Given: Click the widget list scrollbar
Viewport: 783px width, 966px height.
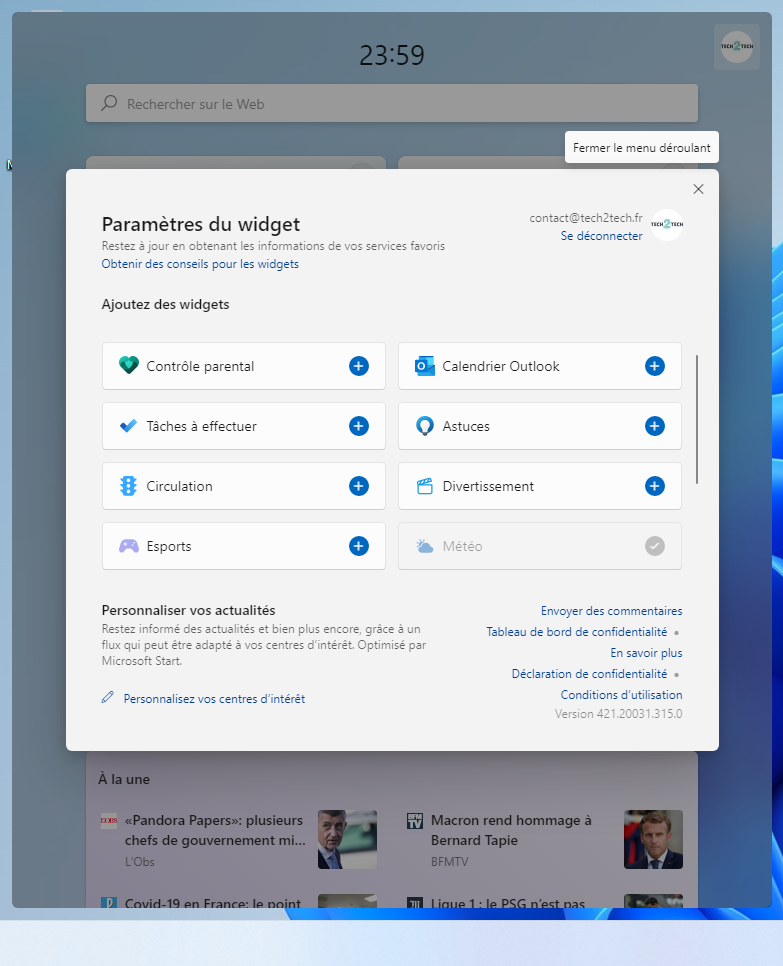Looking at the screenshot, I should tap(697, 420).
